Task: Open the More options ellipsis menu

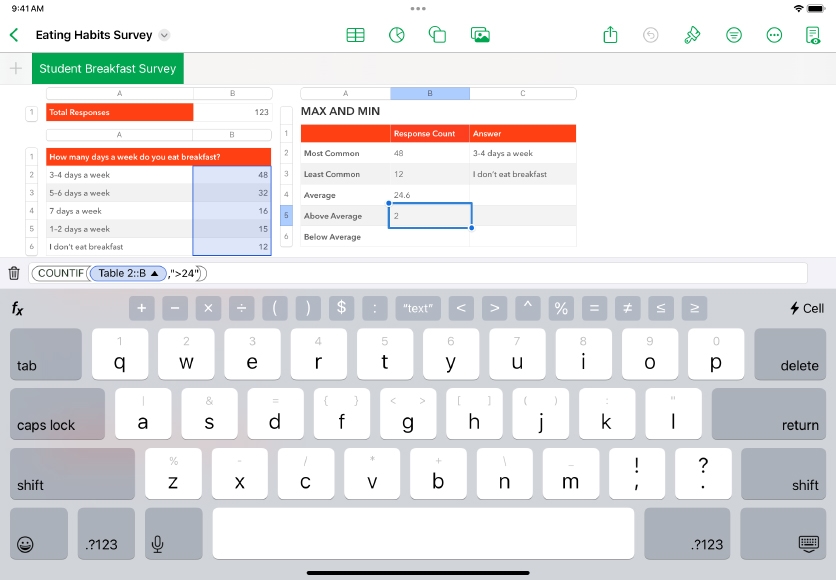Action: coord(774,35)
